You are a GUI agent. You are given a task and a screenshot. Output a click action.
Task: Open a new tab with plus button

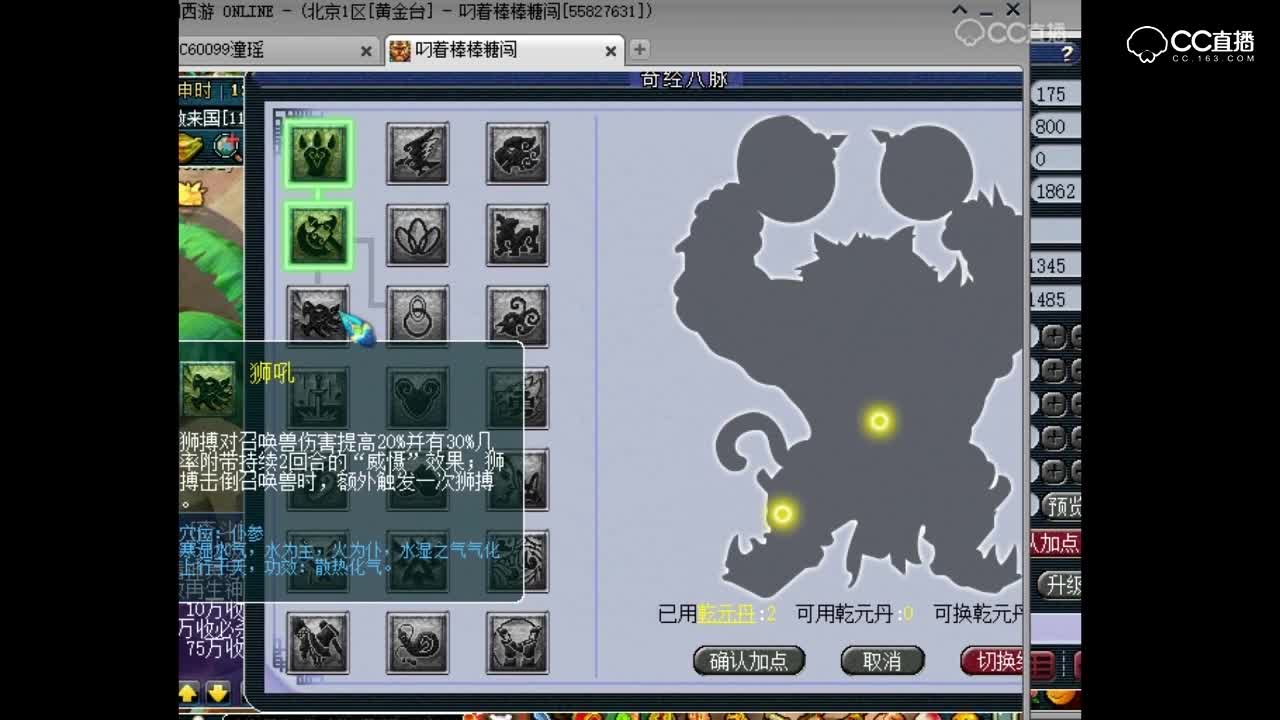pyautogui.click(x=640, y=49)
